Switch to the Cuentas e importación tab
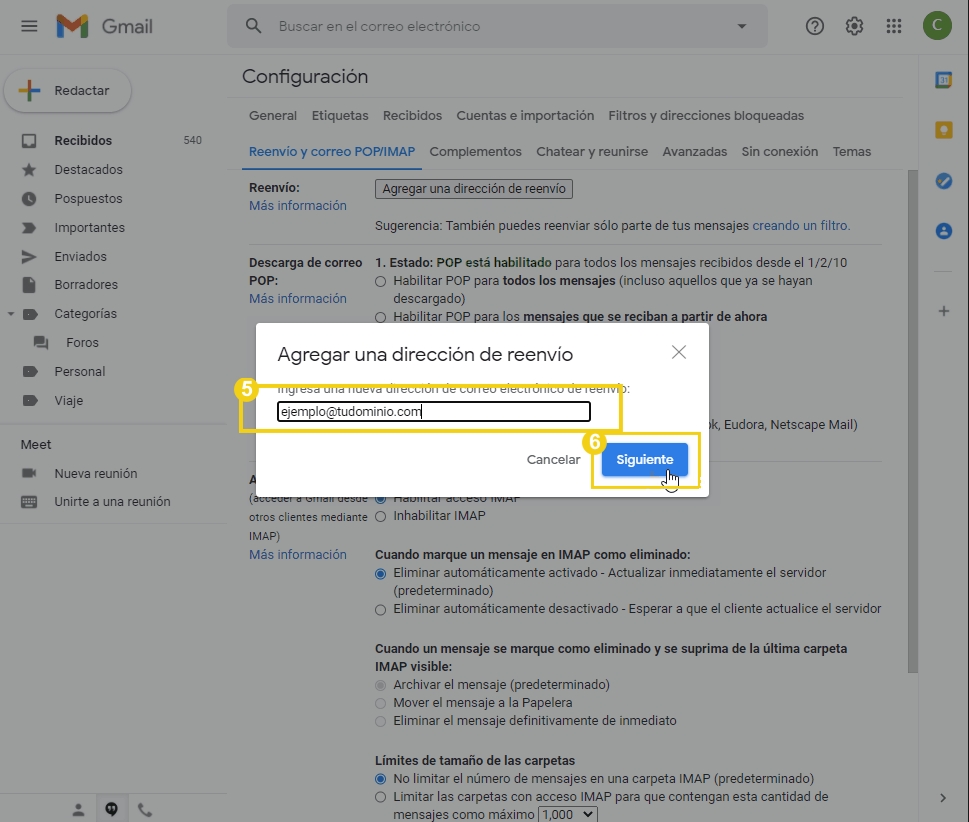The image size is (969, 822). point(525,116)
